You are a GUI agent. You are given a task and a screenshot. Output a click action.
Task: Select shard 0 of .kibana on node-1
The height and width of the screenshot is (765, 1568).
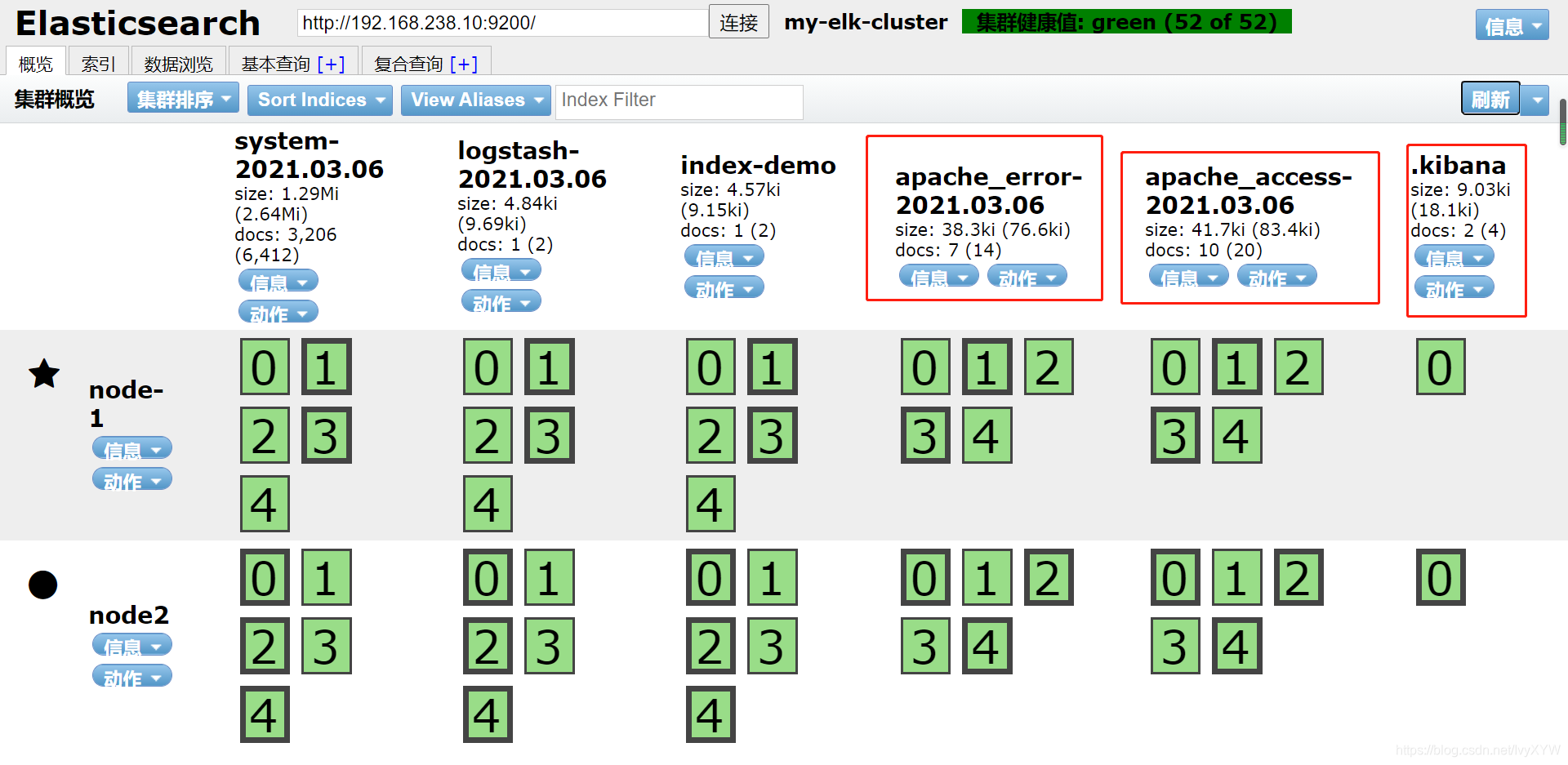[x=1441, y=367]
